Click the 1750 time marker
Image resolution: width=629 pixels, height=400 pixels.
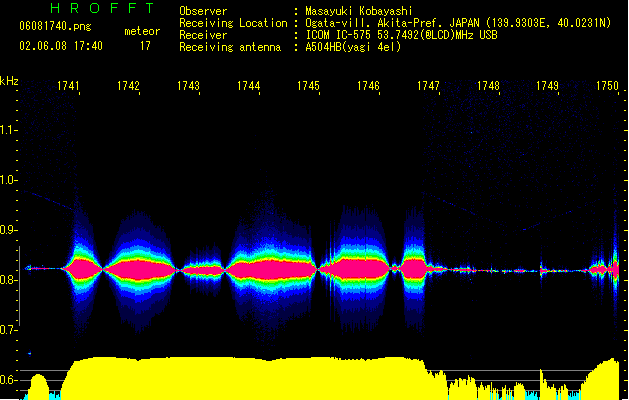click(x=607, y=86)
